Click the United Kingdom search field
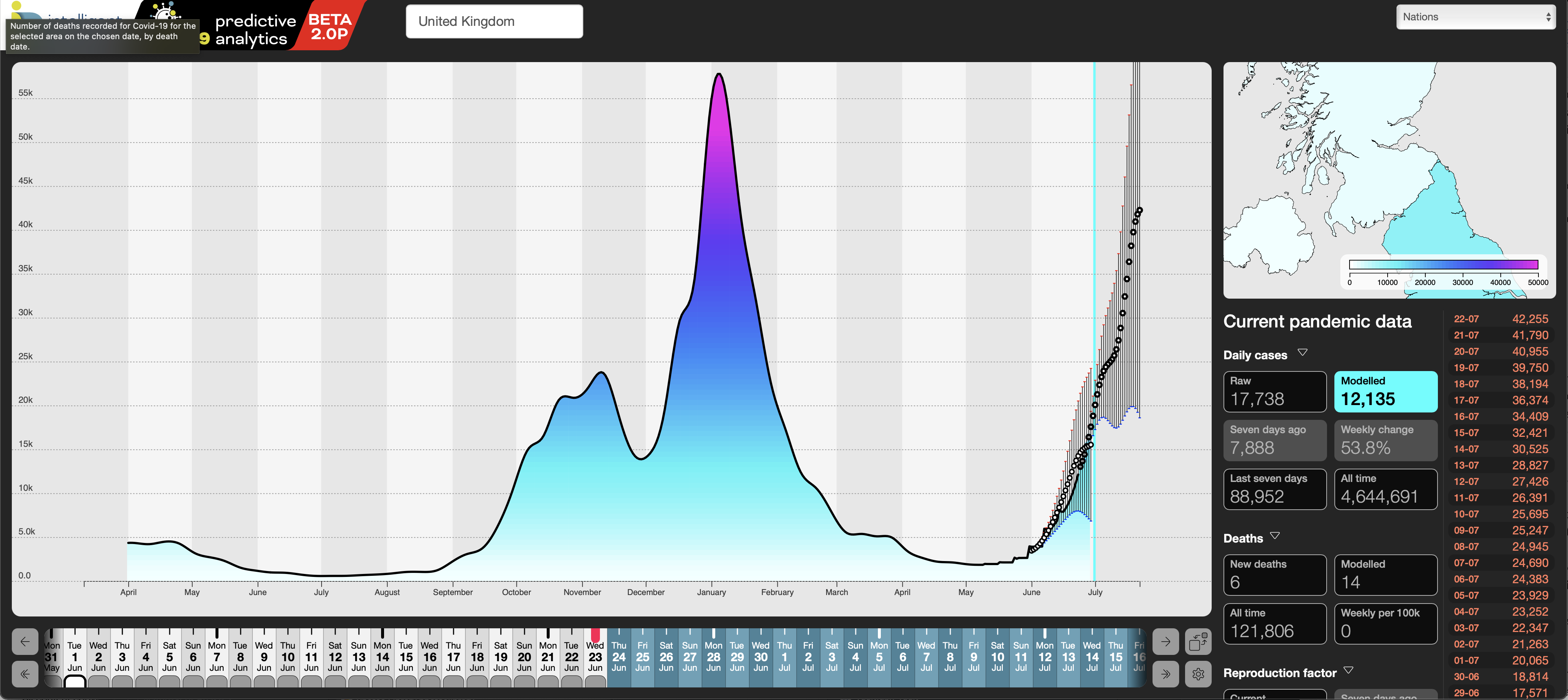Image resolution: width=1568 pixels, height=700 pixels. [x=494, y=21]
